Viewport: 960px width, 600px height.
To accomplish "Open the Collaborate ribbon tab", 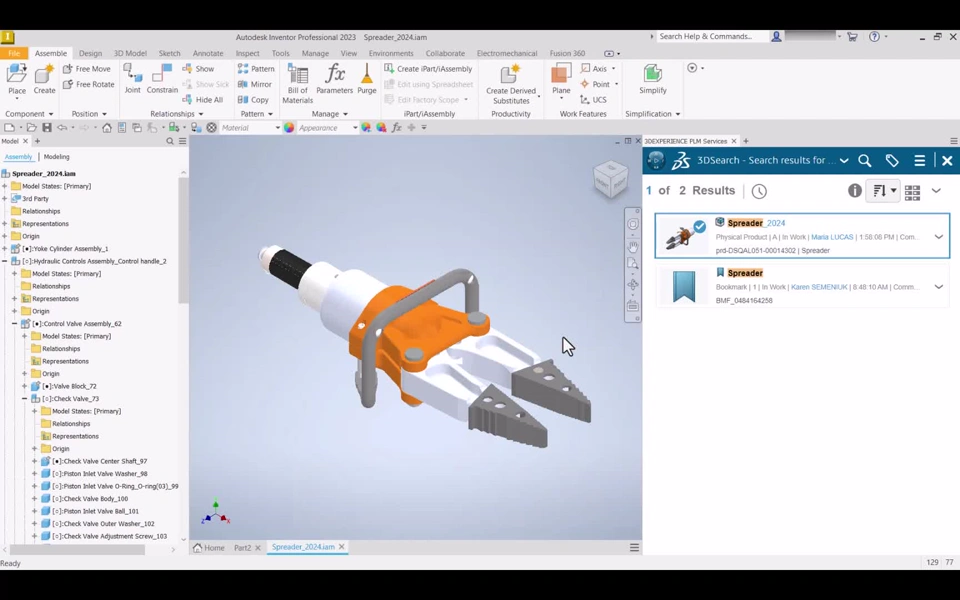I will pos(445,53).
